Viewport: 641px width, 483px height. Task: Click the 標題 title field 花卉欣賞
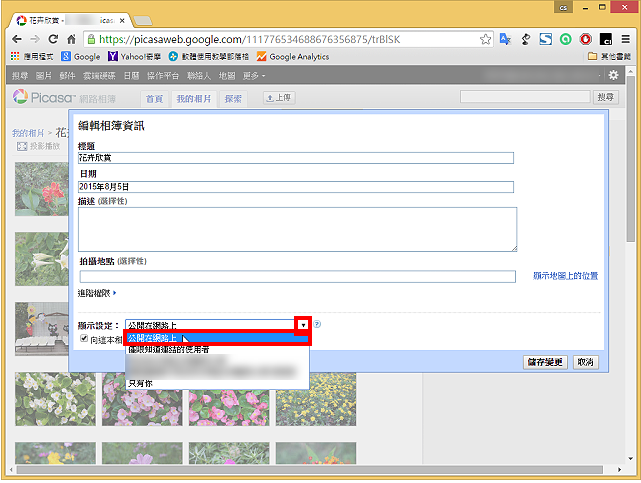pyautogui.click(x=296, y=158)
